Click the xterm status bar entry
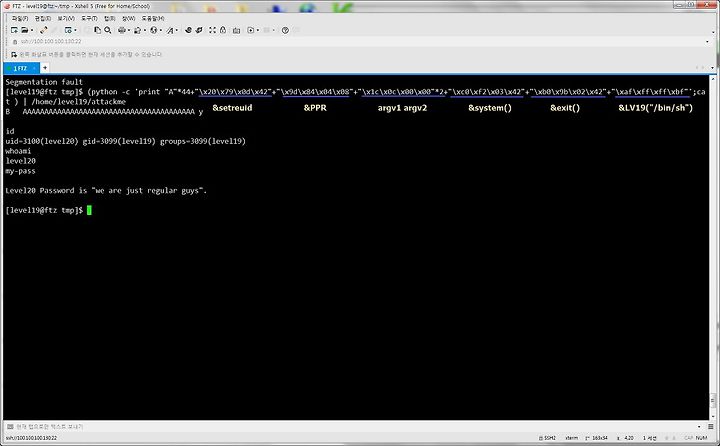This screenshot has width=720, height=446. pyautogui.click(x=571, y=438)
